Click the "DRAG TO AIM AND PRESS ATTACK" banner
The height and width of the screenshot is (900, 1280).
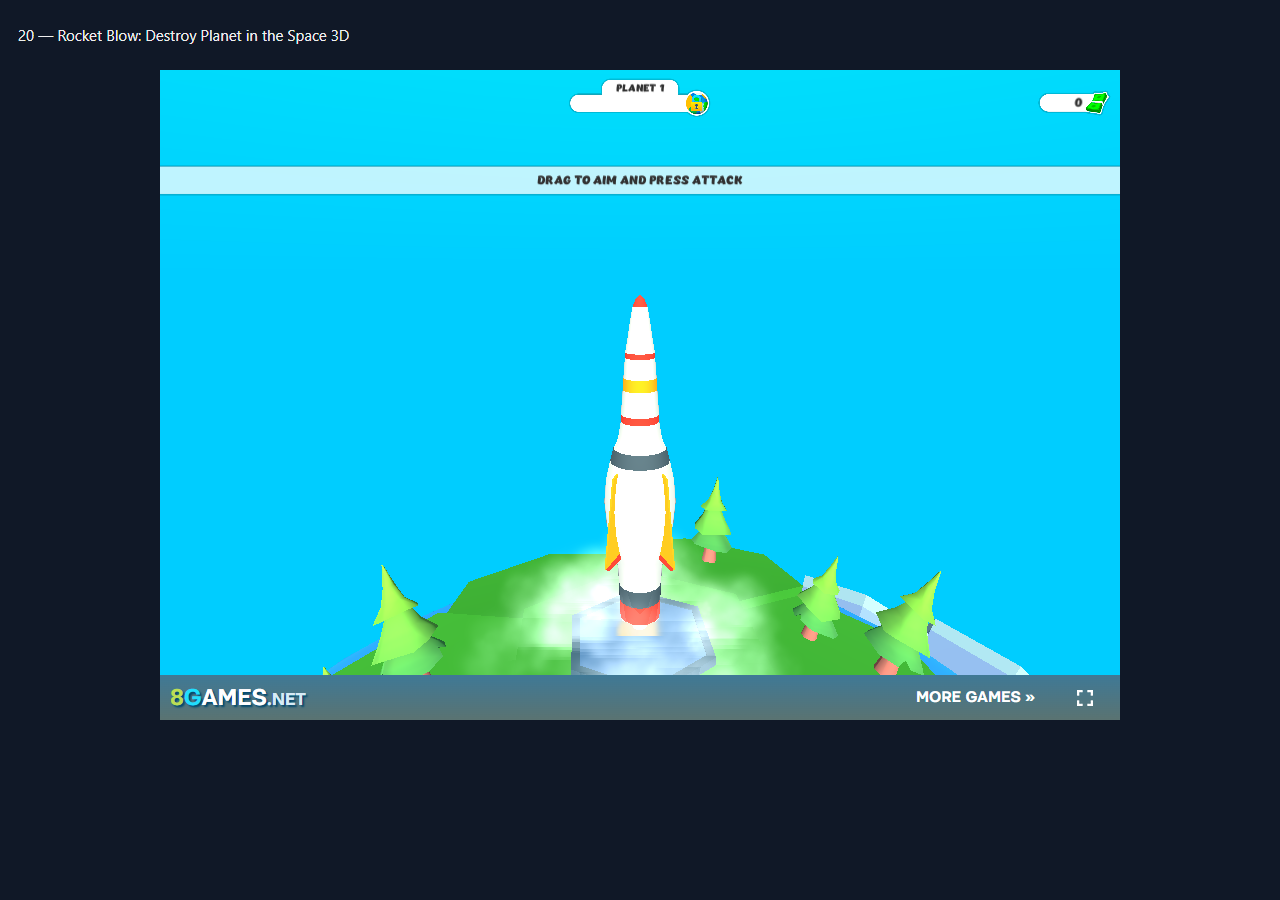pyautogui.click(x=640, y=180)
